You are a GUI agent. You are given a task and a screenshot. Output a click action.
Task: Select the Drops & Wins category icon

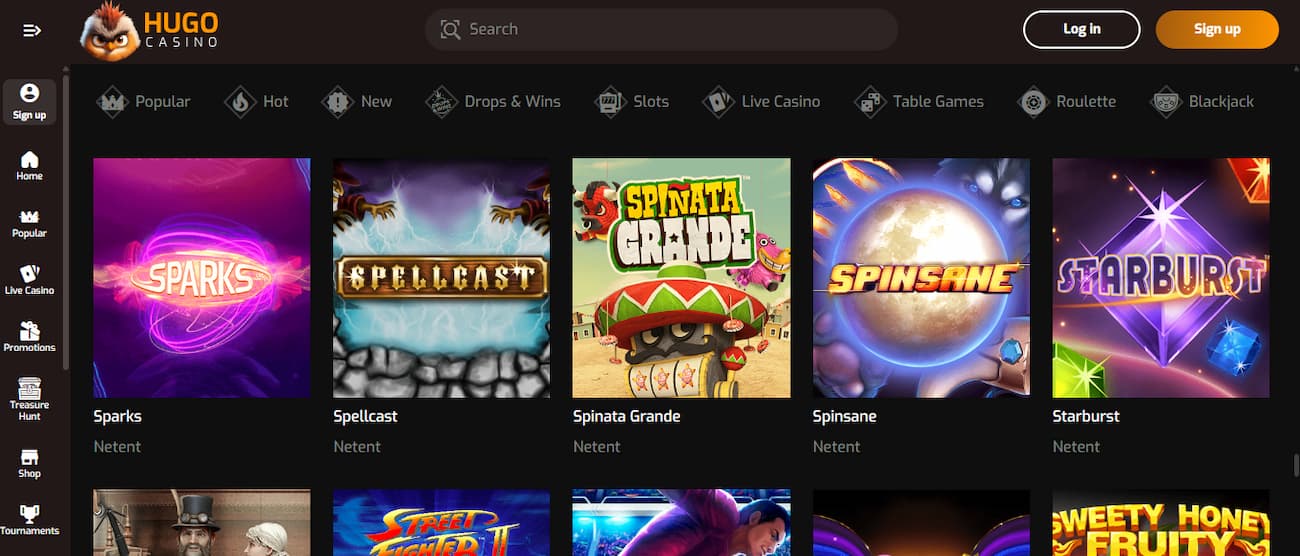pos(442,102)
